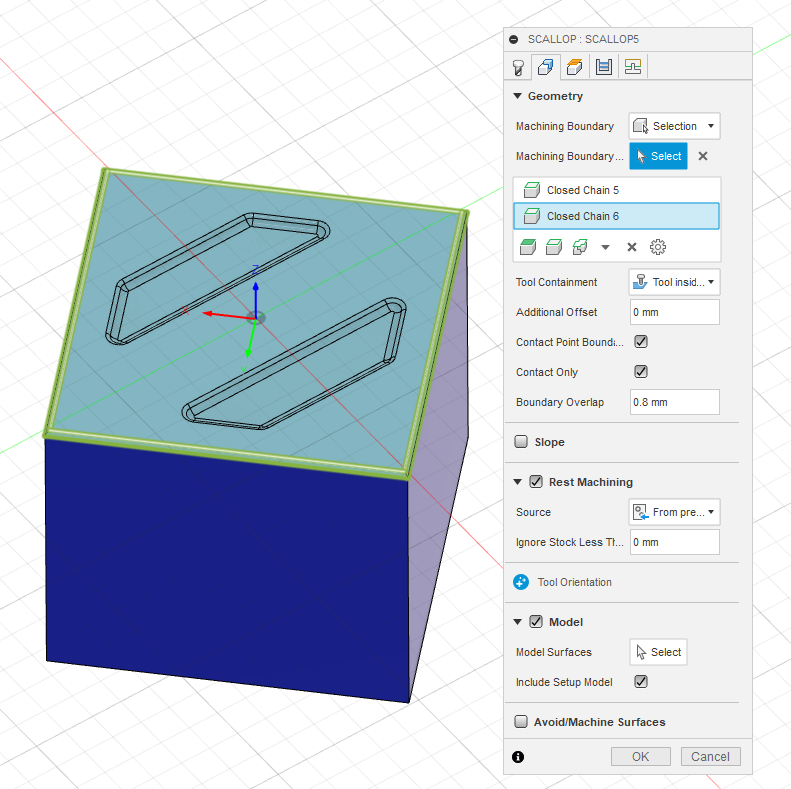
Task: Click the multi-face chain selection icon
Action: click(x=580, y=247)
